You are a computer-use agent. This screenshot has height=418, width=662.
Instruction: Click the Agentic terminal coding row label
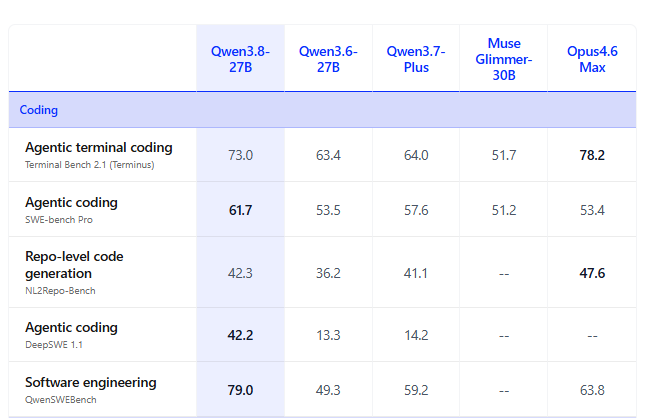tap(99, 147)
